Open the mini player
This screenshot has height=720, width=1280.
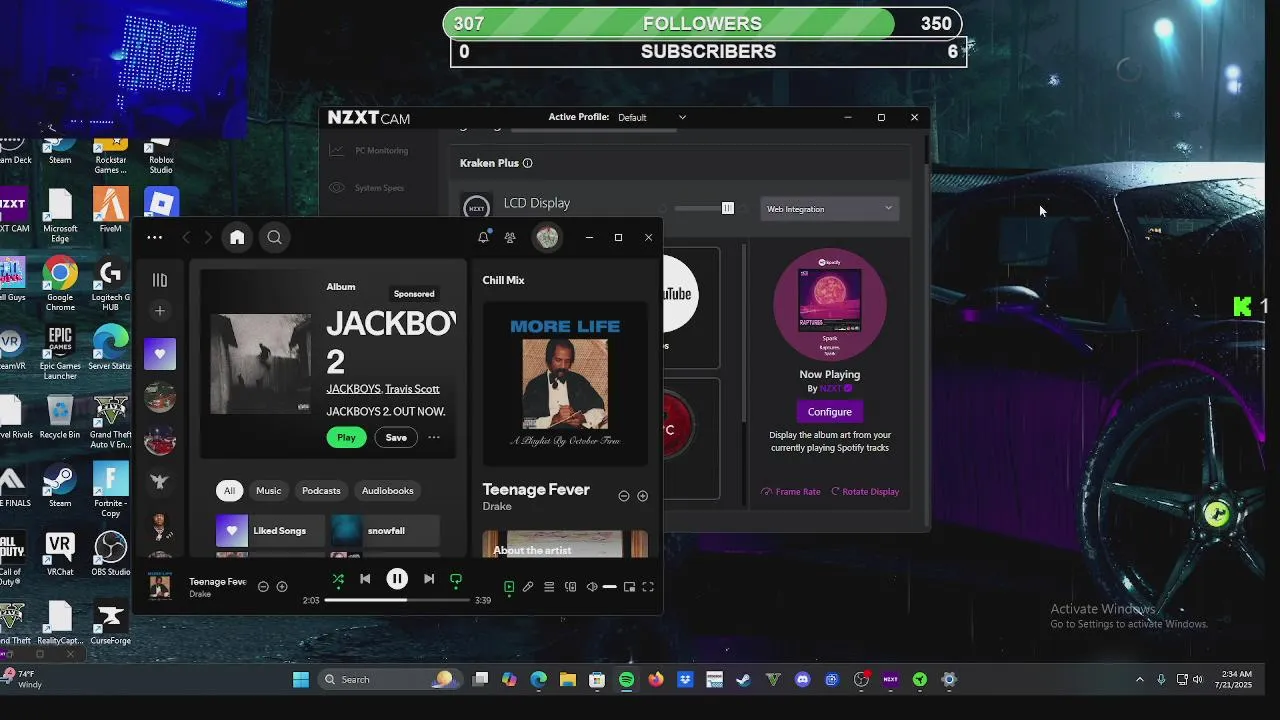(x=629, y=587)
